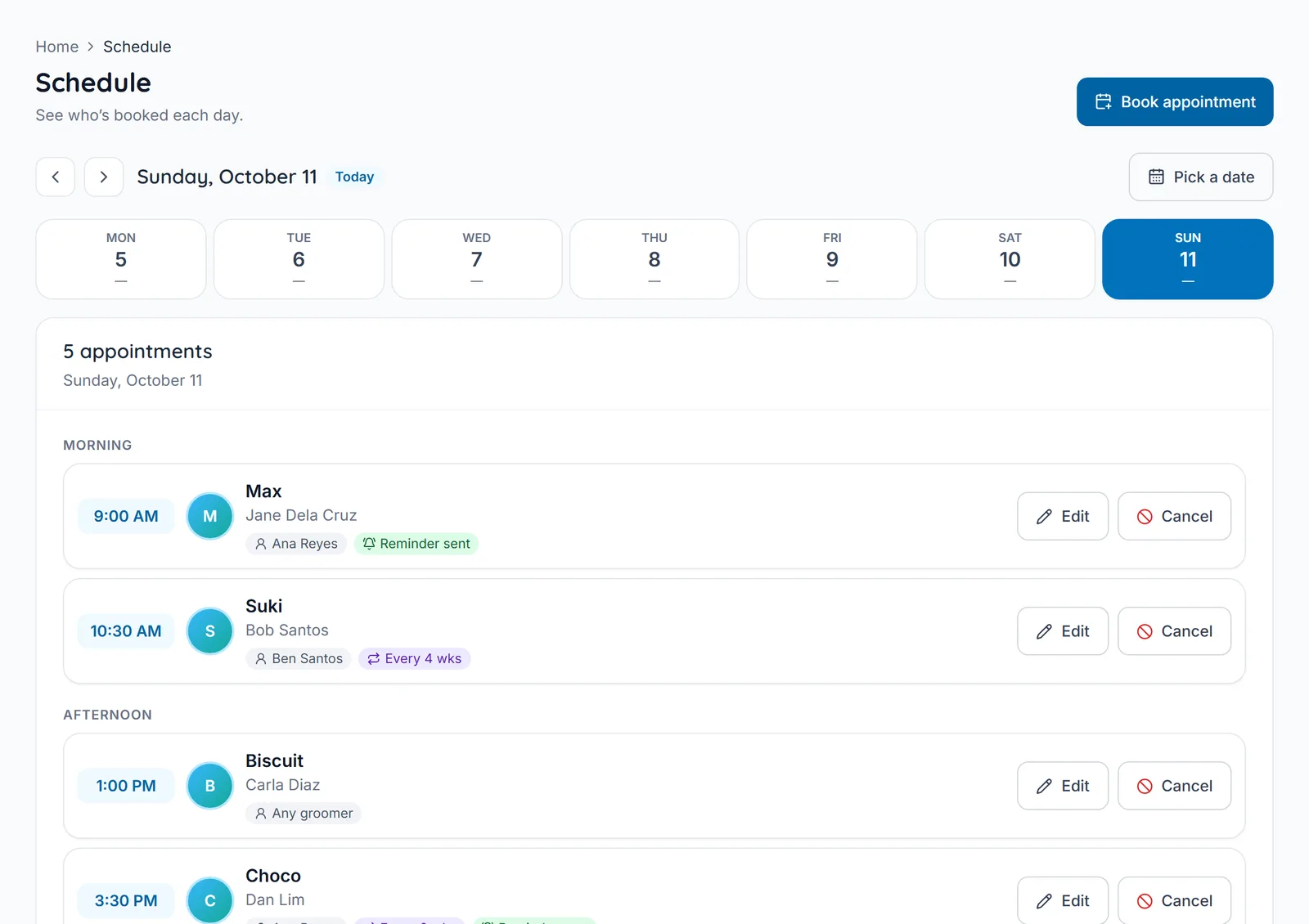This screenshot has width=1309, height=924.
Task: Select Sunday 11 day tab
Action: coord(1188,259)
